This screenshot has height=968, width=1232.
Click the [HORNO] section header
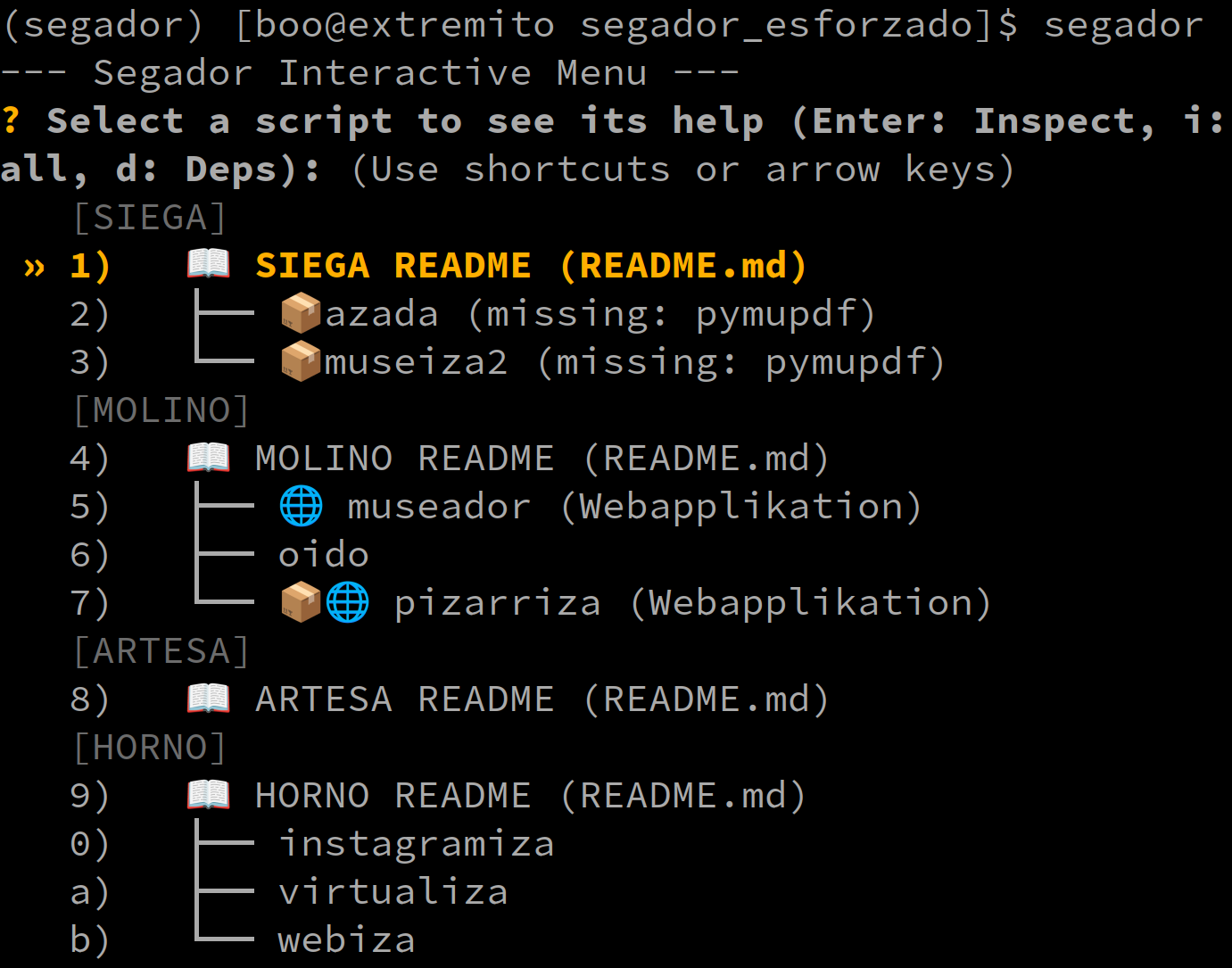[x=149, y=748]
